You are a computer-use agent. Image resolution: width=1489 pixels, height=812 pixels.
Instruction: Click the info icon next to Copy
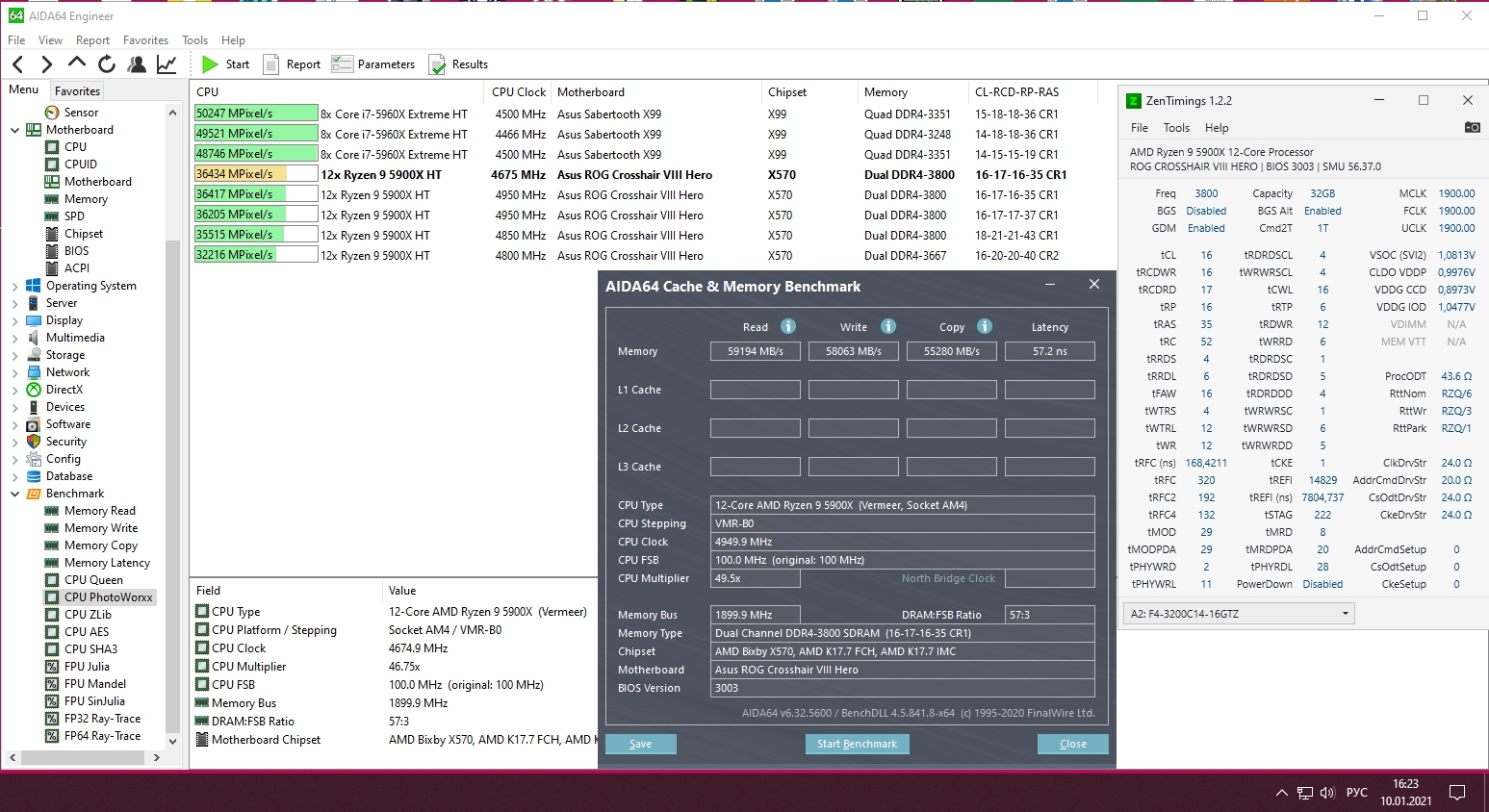pyautogui.click(x=985, y=326)
